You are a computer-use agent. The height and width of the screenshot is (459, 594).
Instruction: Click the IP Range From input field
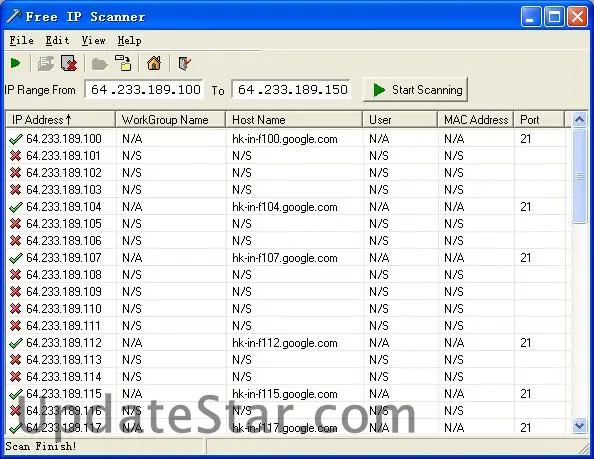(144, 90)
